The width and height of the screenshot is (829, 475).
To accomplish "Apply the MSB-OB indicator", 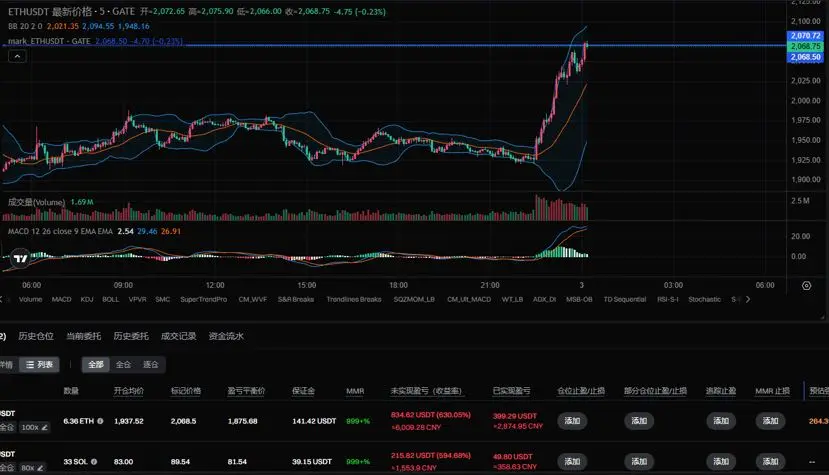I will pyautogui.click(x=579, y=299).
